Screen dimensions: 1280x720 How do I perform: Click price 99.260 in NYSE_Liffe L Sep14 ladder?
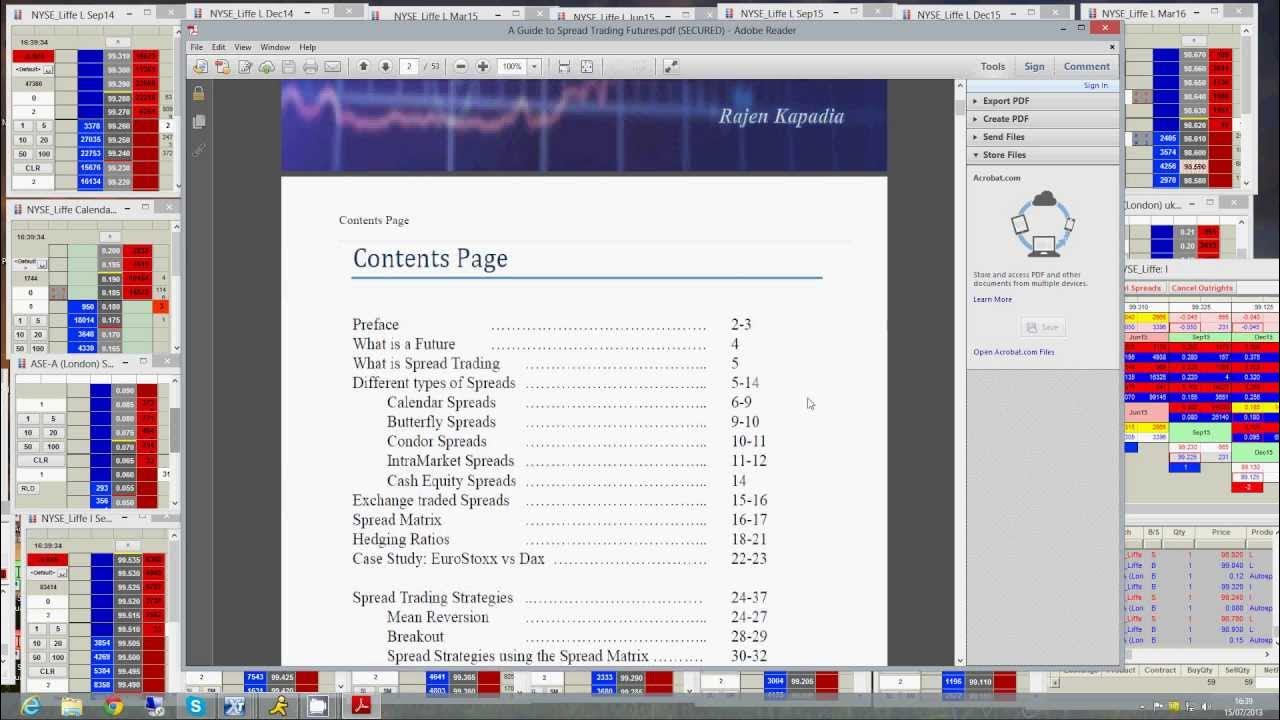point(118,126)
